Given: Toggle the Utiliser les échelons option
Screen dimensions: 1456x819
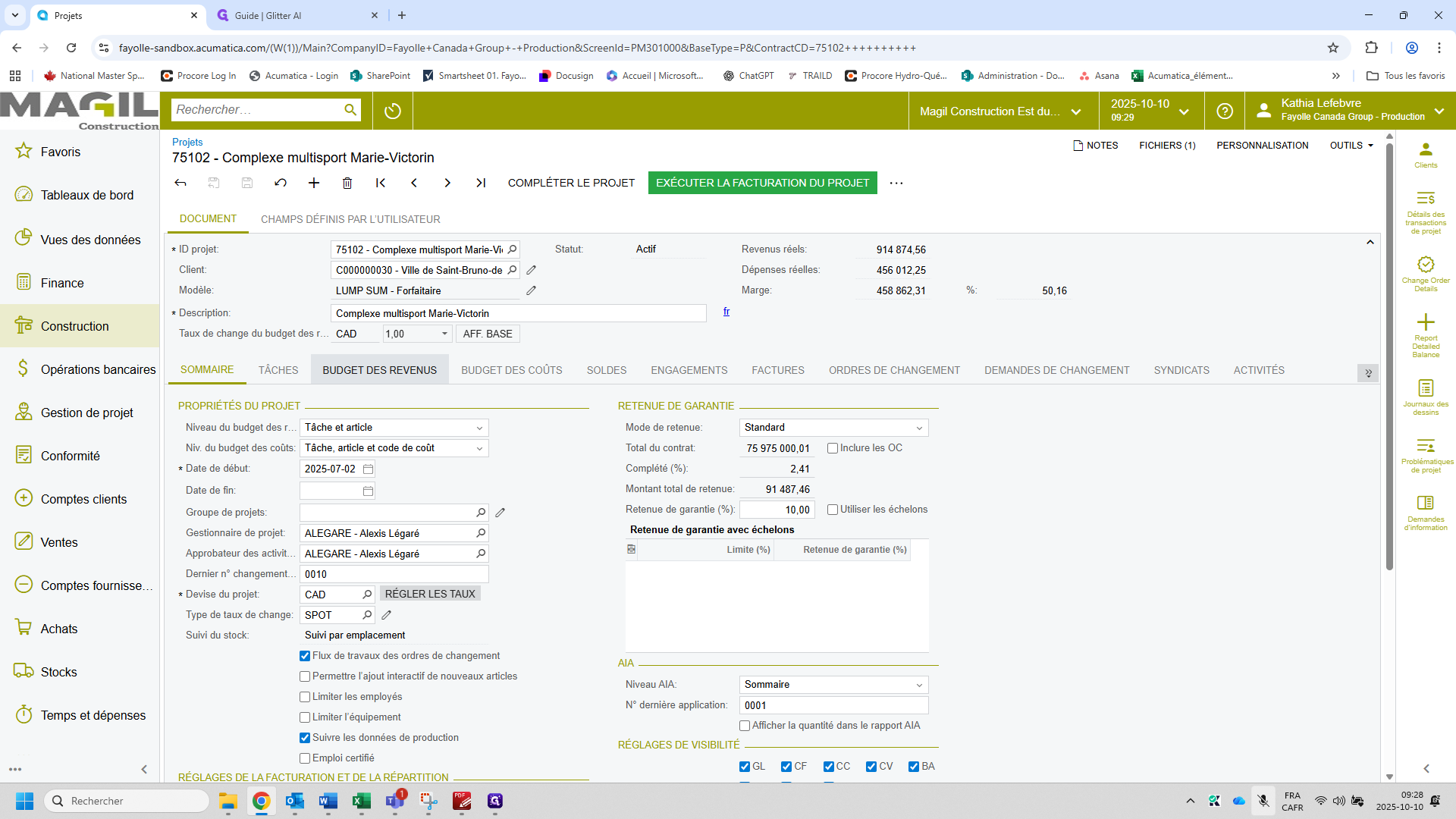Looking at the screenshot, I should (833, 509).
